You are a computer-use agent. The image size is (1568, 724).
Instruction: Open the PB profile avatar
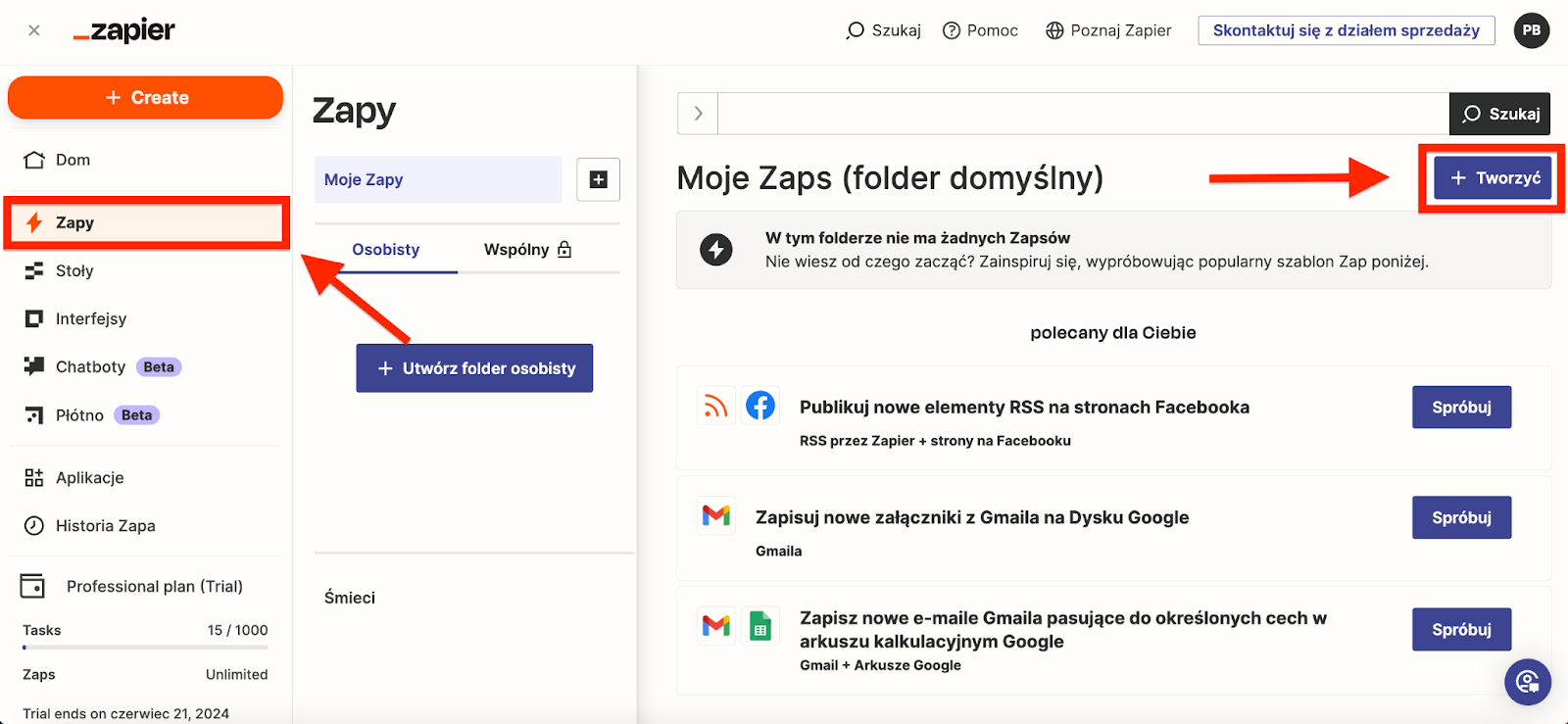(x=1532, y=30)
